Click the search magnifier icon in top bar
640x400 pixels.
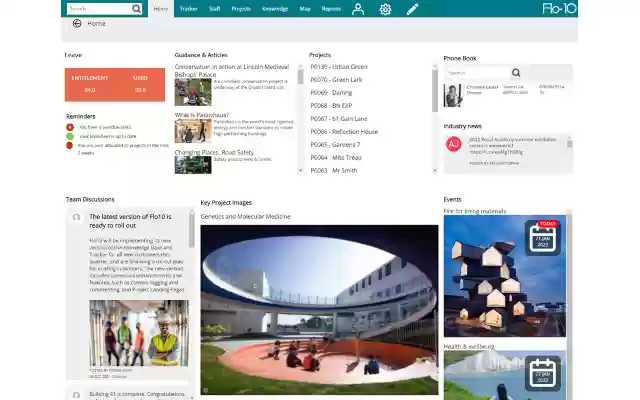(x=136, y=9)
